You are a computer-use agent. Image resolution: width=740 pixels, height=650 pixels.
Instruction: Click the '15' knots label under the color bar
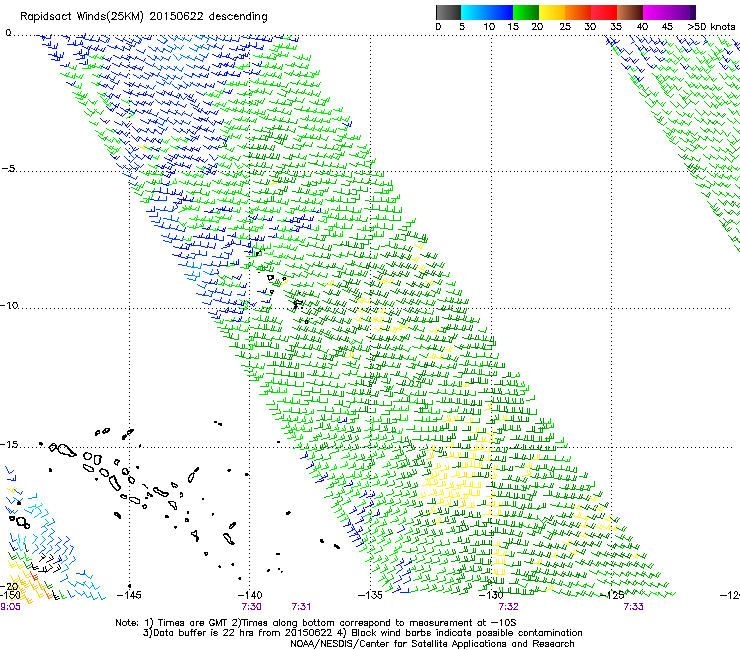pyautogui.click(x=513, y=26)
